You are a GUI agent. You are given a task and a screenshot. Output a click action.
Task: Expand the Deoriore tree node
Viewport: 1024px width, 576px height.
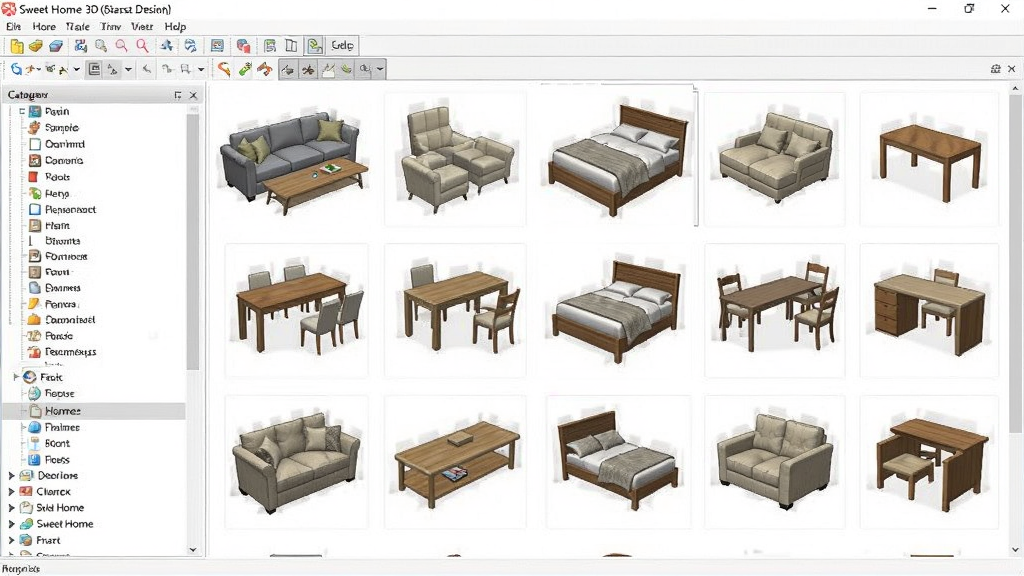[11, 475]
